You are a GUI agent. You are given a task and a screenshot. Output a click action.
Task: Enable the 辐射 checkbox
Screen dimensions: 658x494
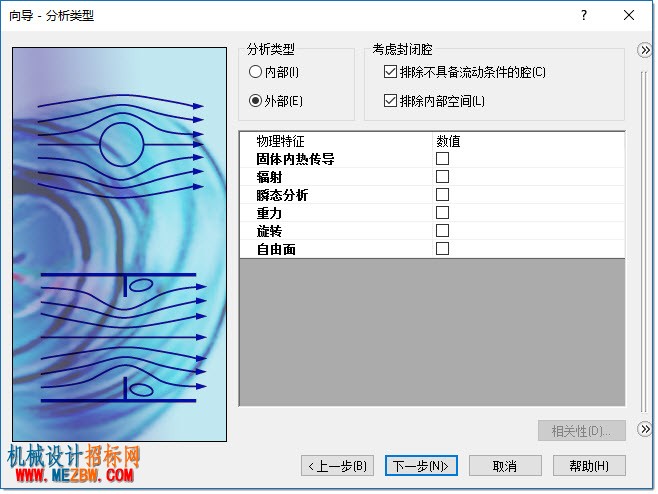point(442,177)
